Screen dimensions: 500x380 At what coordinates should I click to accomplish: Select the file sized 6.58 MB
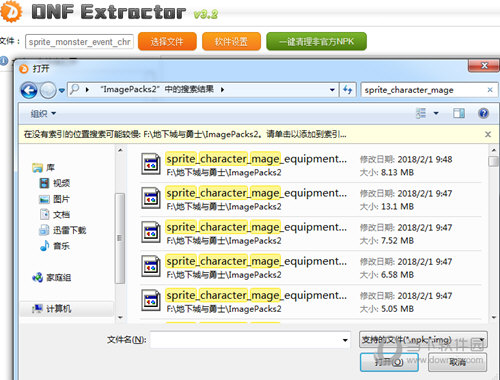(x=311, y=268)
